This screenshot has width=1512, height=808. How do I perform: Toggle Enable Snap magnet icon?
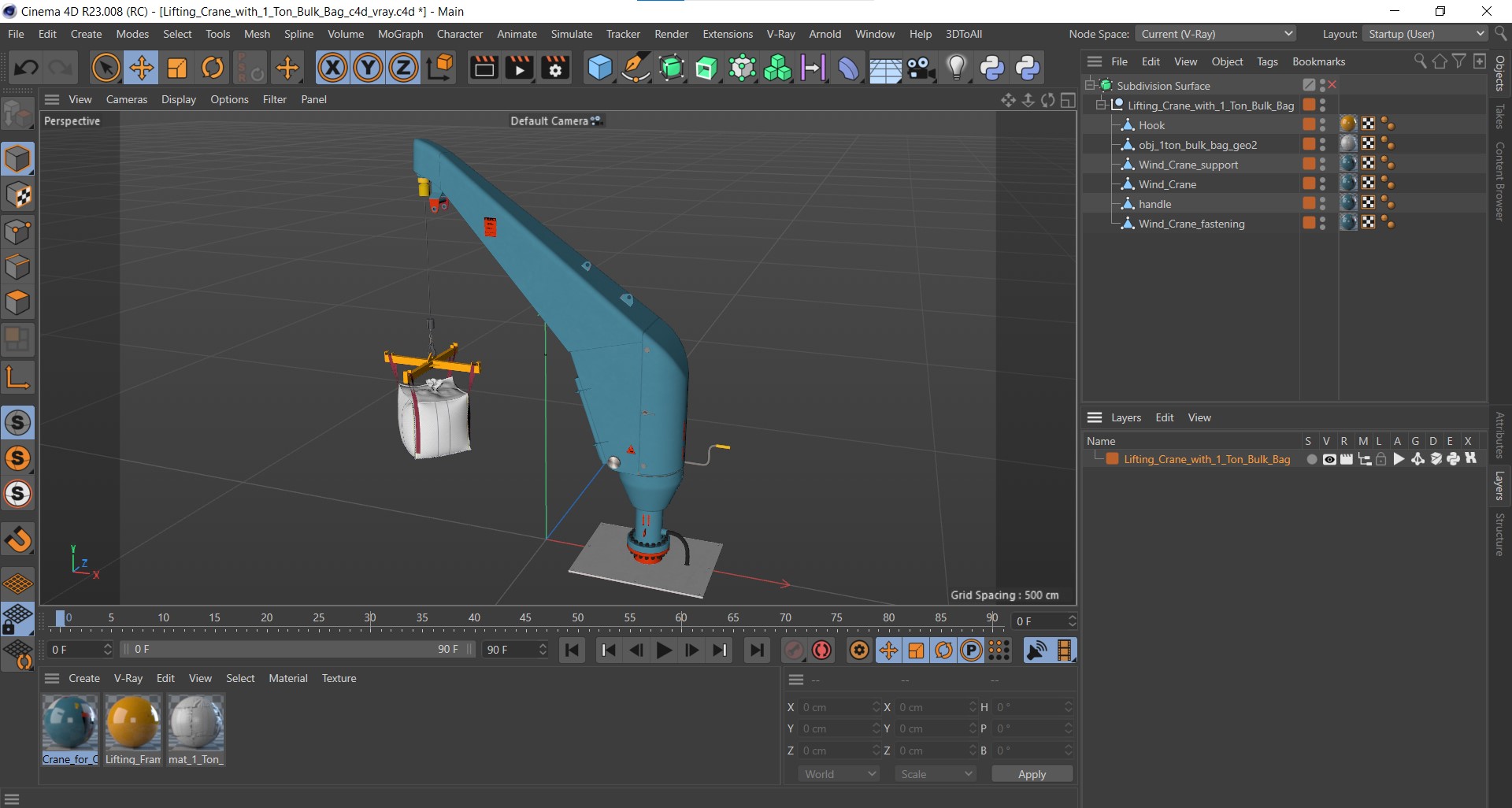pyautogui.click(x=17, y=539)
